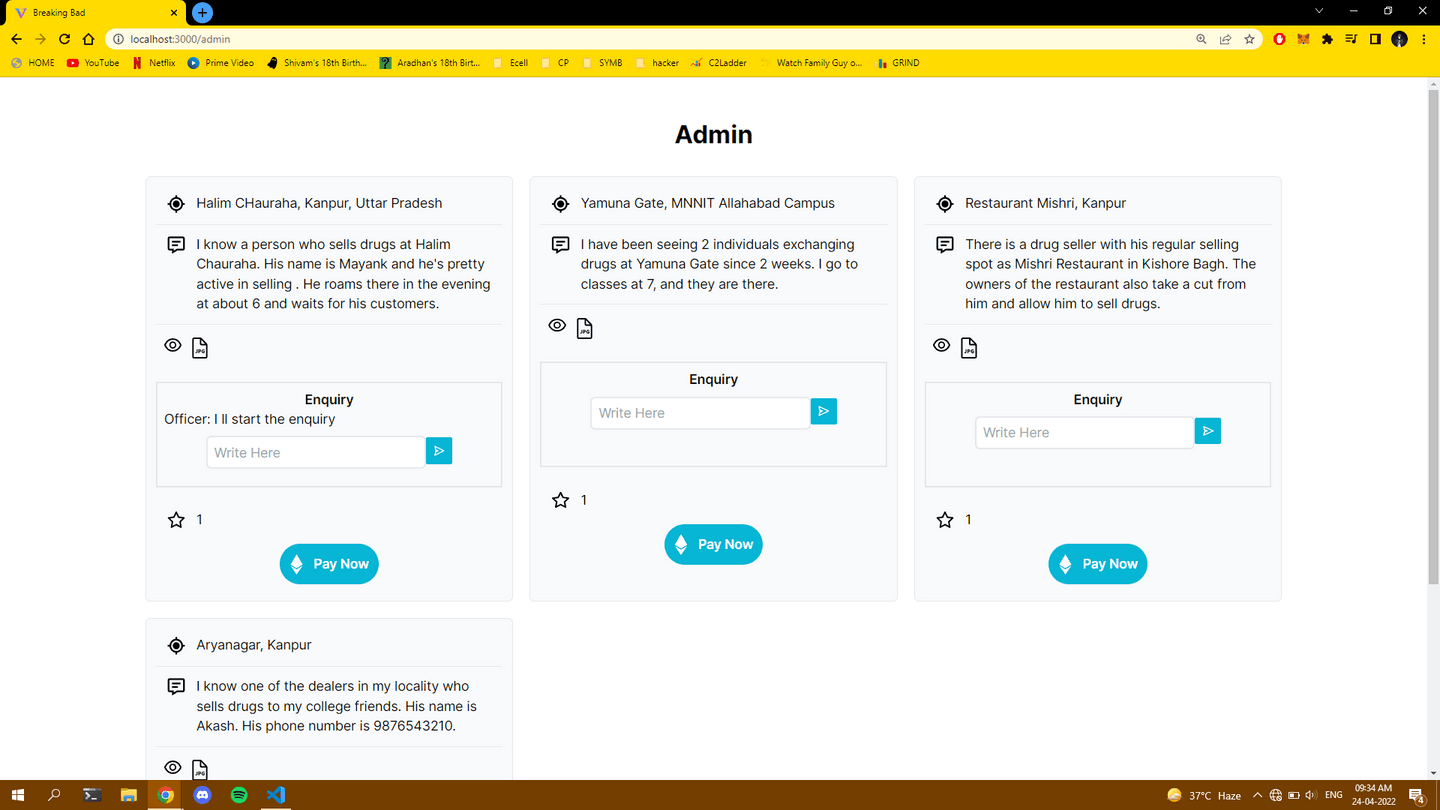The image size is (1440, 810).
Task: Open the SYMB bookmarks folder
Action: [x=601, y=62]
